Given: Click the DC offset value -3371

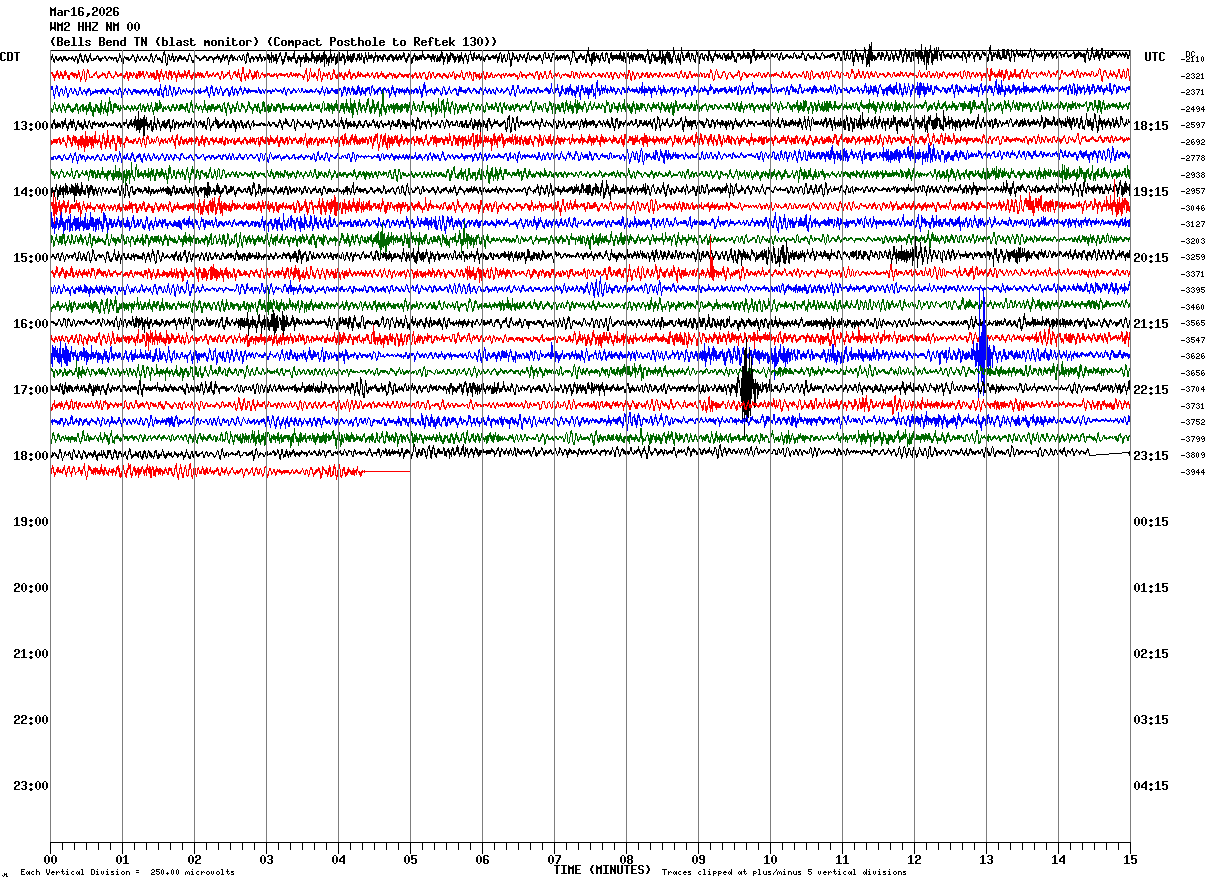Looking at the screenshot, I should tap(1193, 274).
